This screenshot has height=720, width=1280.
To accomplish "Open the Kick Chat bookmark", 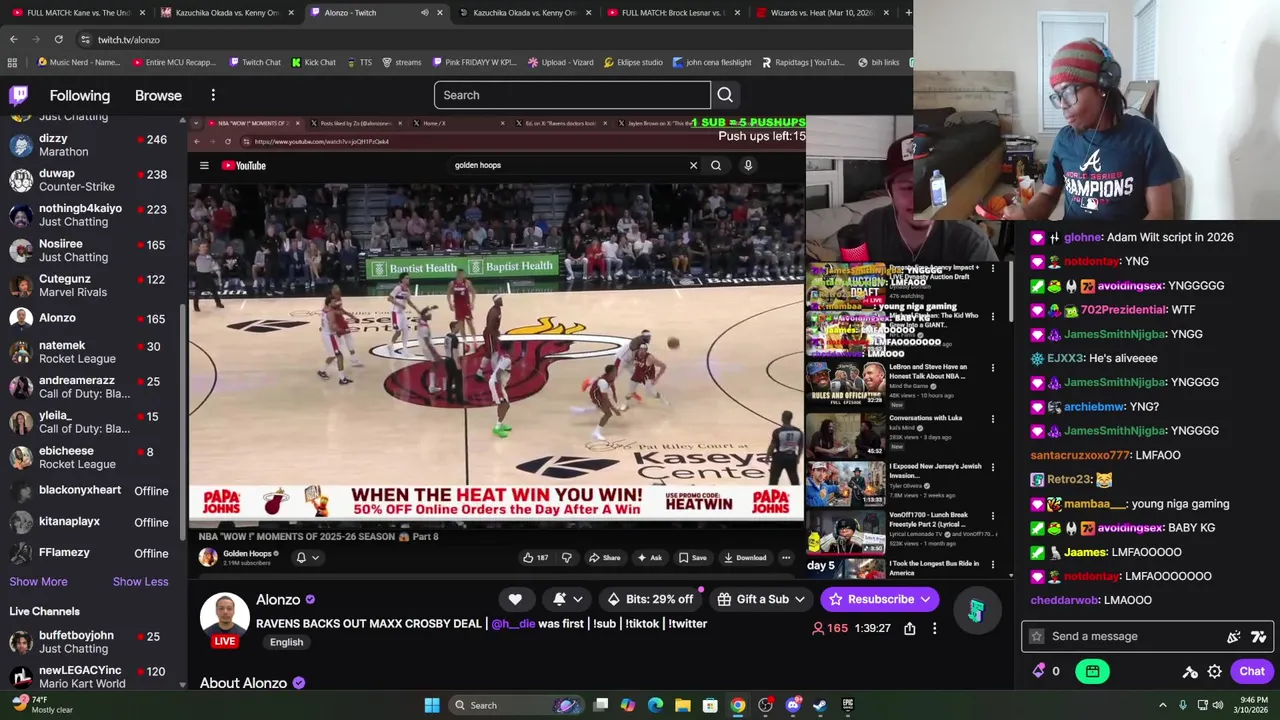I will pyautogui.click(x=313, y=62).
